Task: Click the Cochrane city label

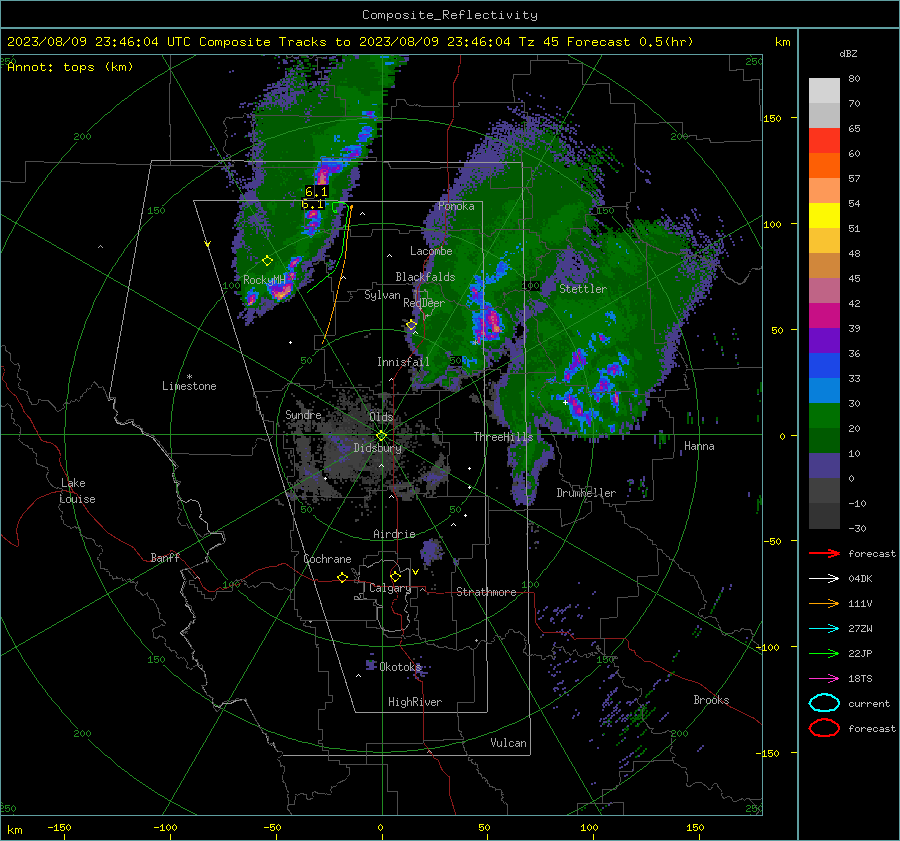Action: coord(327,559)
